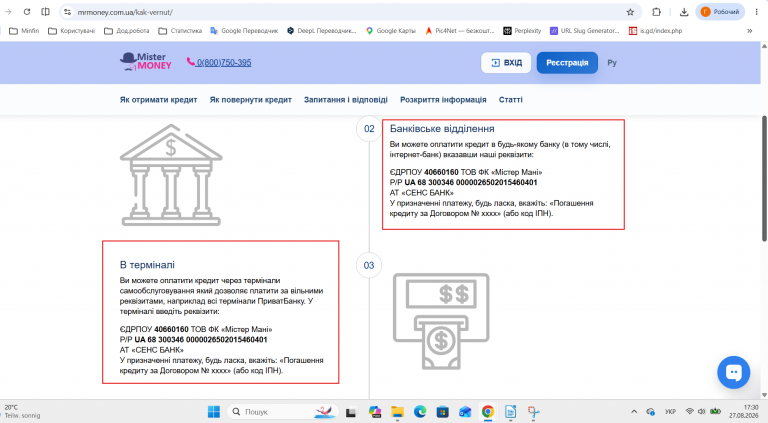Call the 0(800)750-395 phone link

(x=219, y=62)
